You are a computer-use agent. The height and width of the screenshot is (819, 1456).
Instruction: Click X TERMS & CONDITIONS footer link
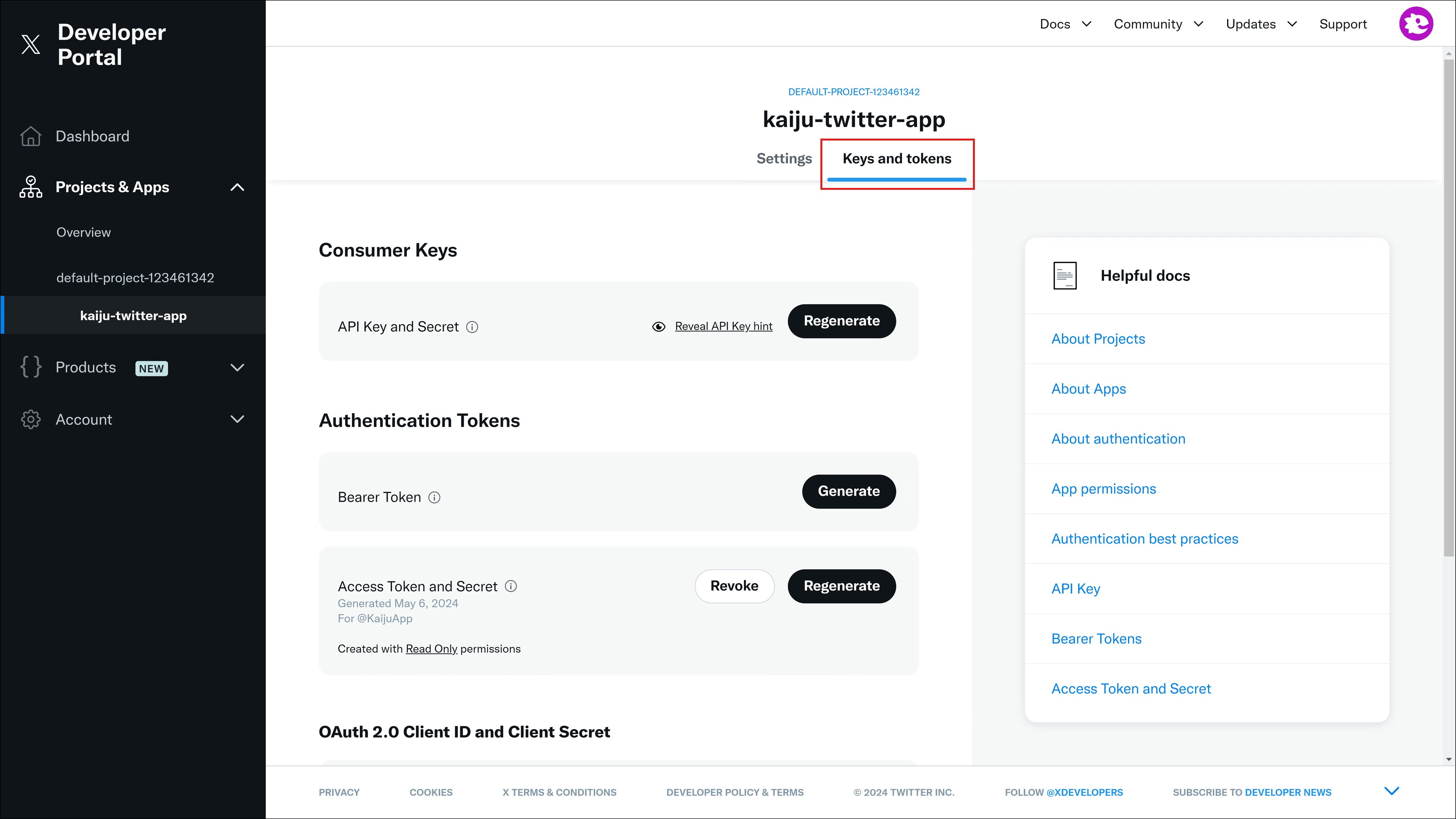pyautogui.click(x=559, y=792)
